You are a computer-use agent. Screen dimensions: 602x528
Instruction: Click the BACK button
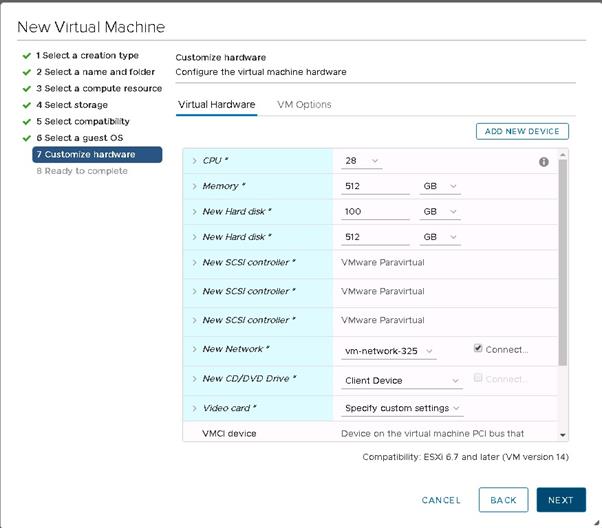[503, 500]
